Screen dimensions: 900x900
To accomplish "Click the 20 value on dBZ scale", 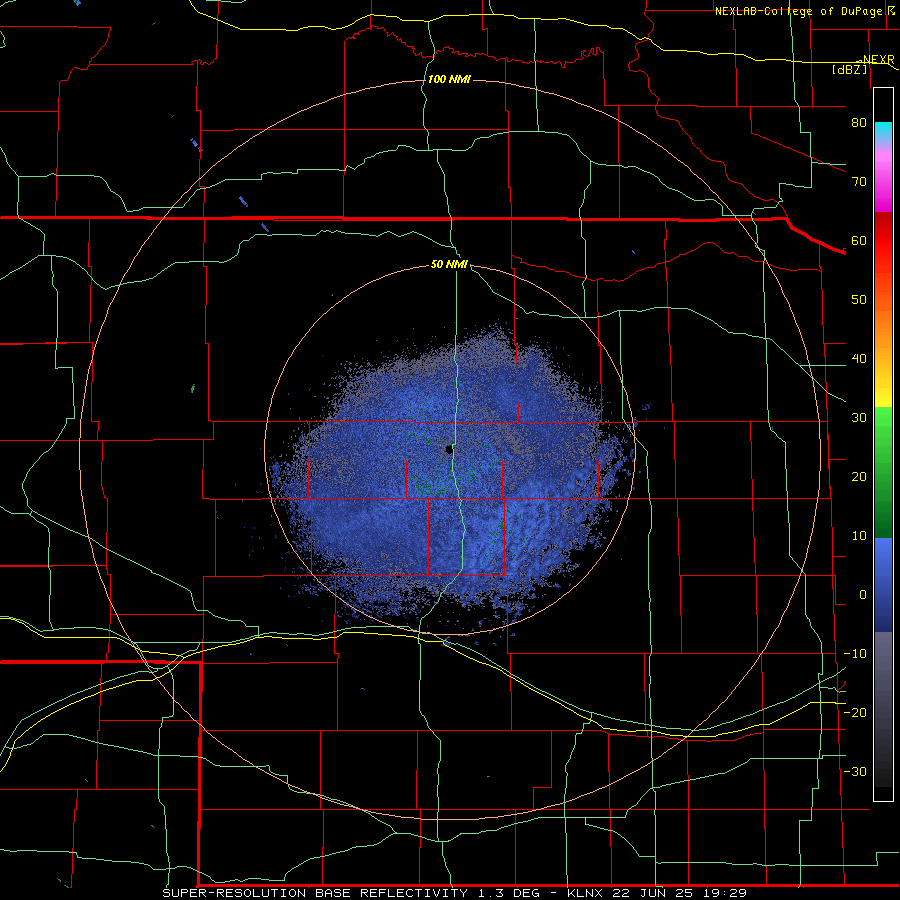I will pyautogui.click(x=859, y=477).
